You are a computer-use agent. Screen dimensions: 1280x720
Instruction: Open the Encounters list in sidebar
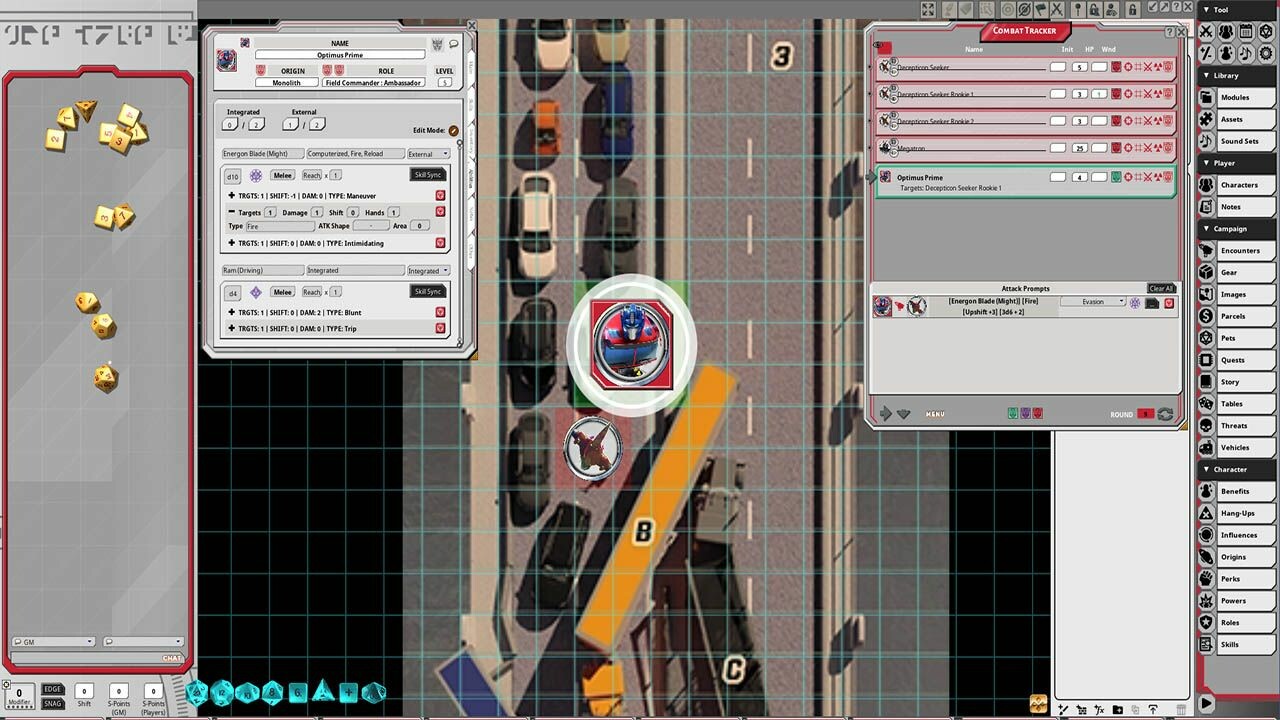(x=1240, y=251)
